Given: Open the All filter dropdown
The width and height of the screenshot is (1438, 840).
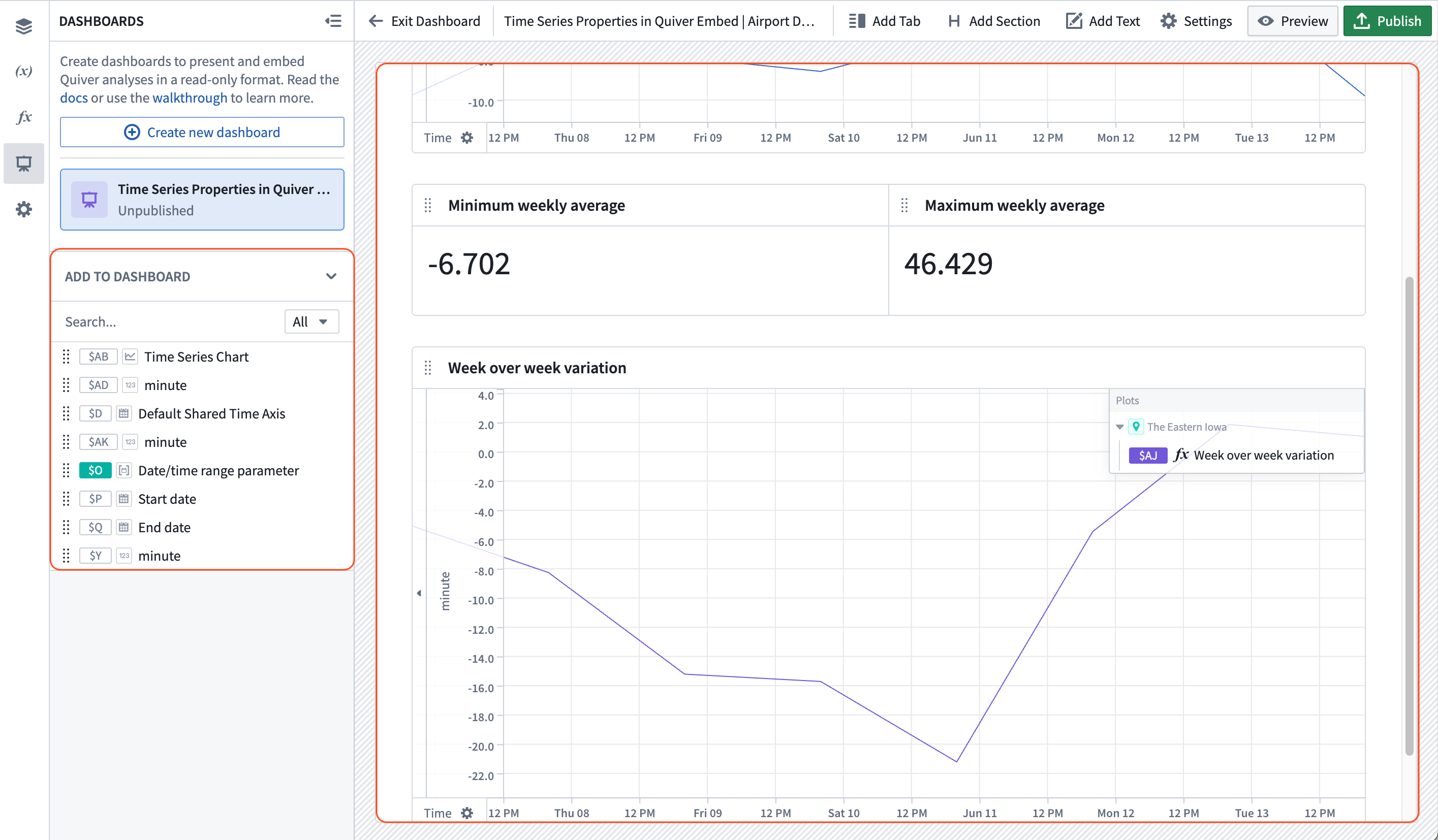Looking at the screenshot, I should pos(311,321).
